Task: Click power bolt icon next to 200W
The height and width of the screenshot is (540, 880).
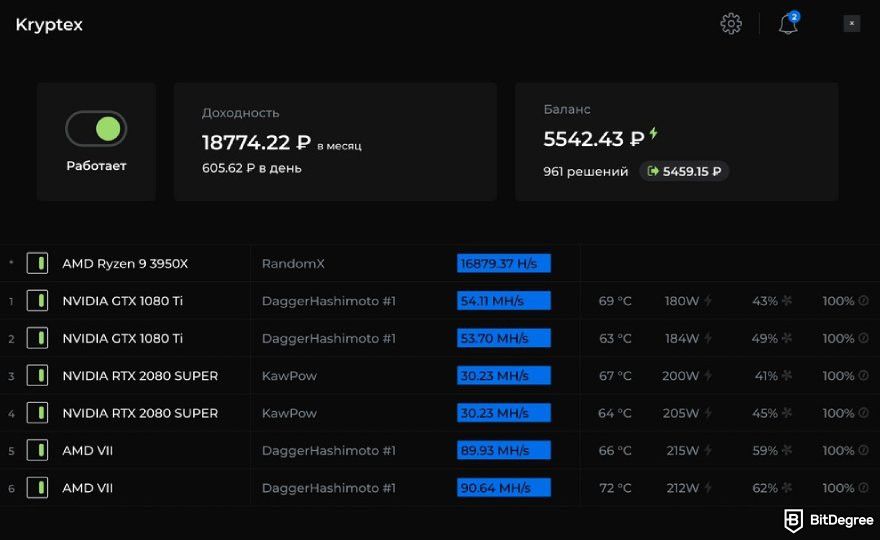Action: pos(708,376)
